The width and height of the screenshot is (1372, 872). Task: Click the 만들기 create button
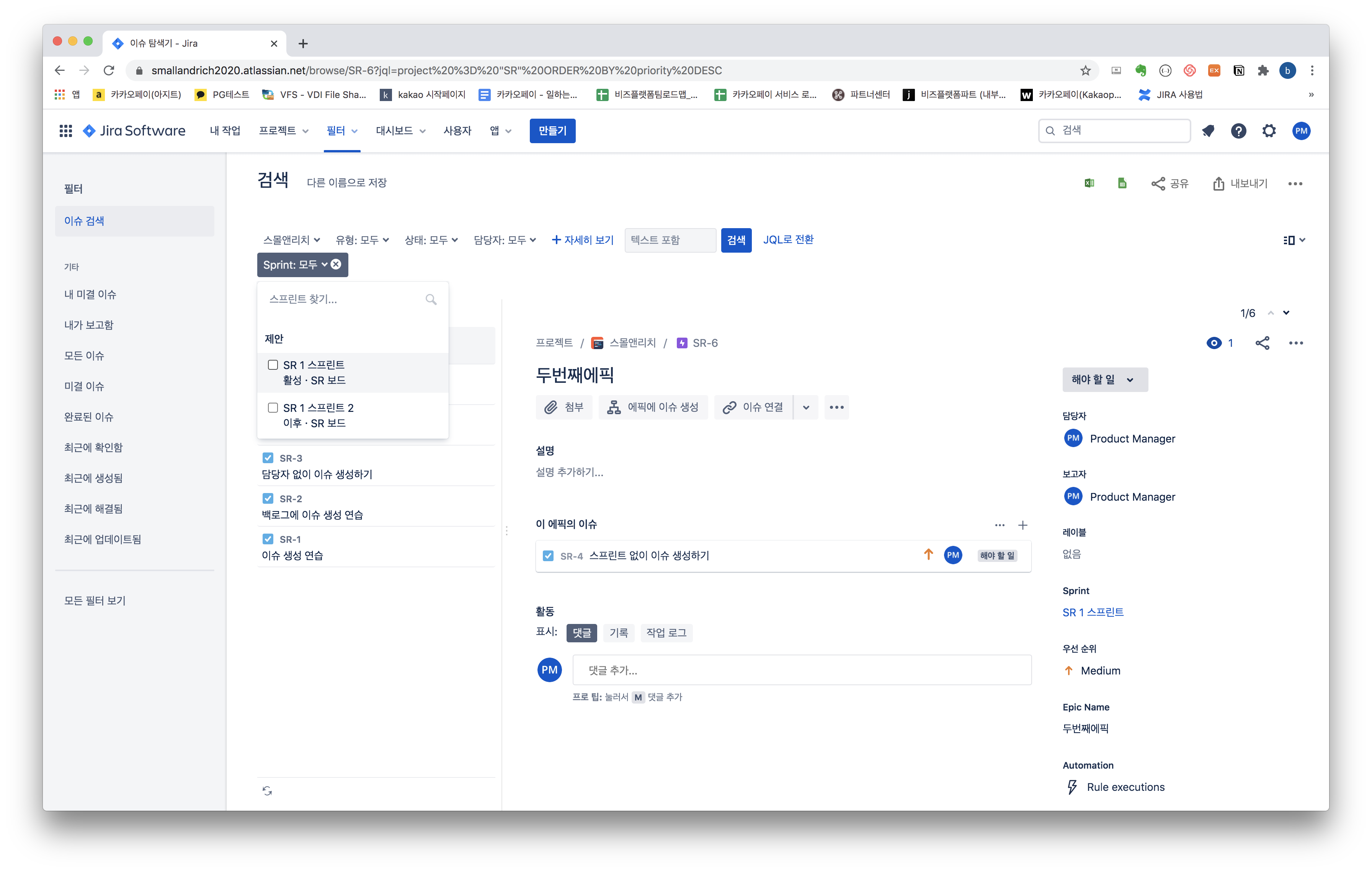(552, 131)
